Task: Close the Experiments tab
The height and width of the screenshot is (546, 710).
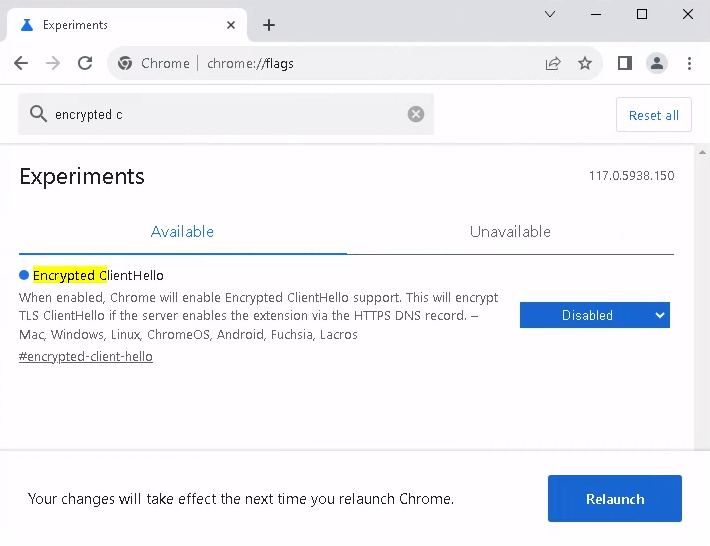Action: [232, 25]
